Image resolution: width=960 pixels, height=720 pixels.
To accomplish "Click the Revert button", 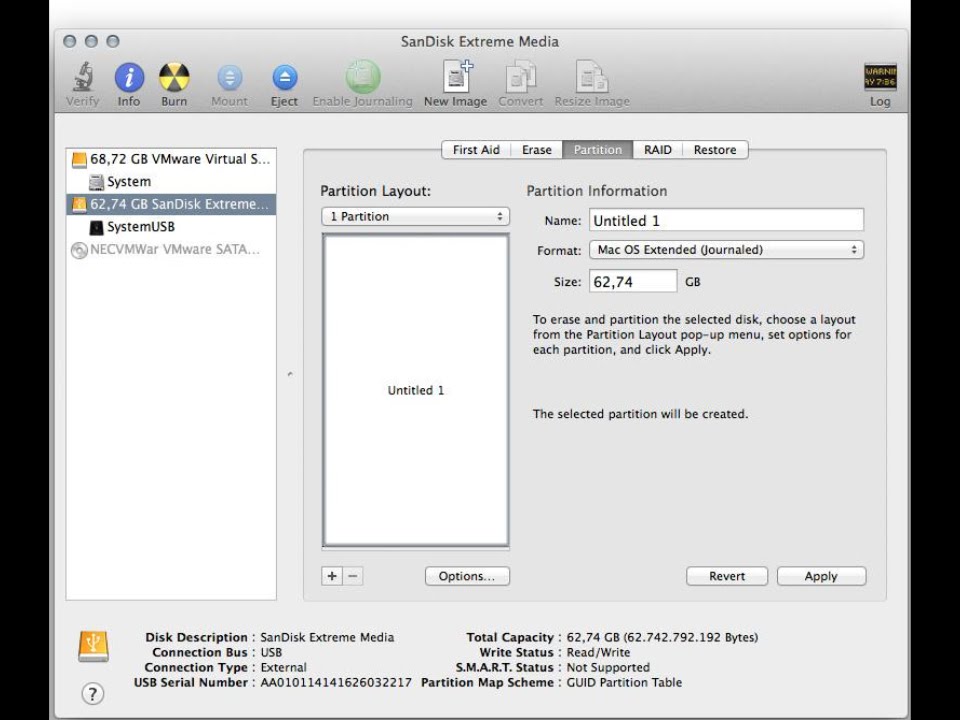I will coord(727,576).
